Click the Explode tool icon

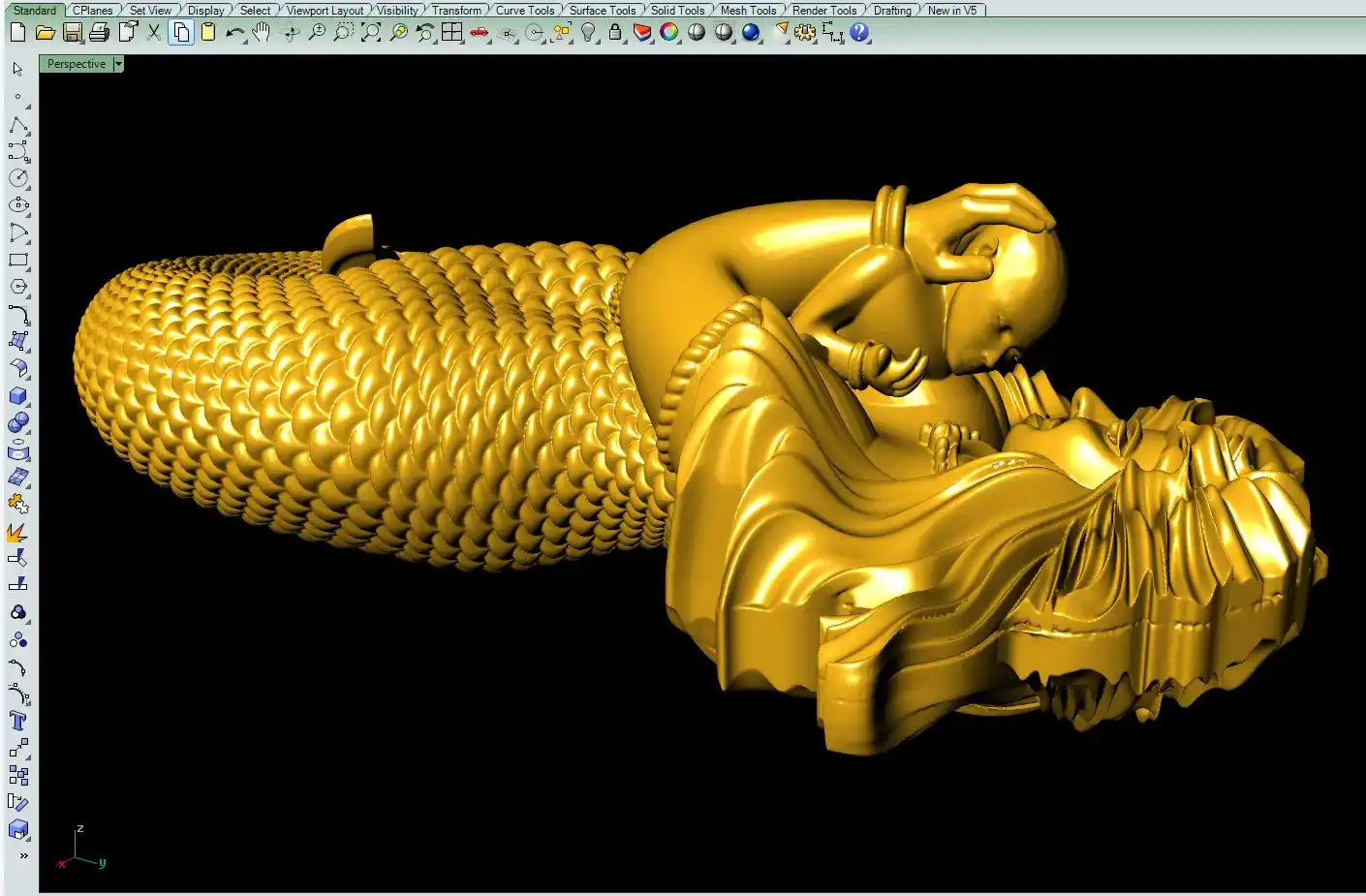point(17,532)
